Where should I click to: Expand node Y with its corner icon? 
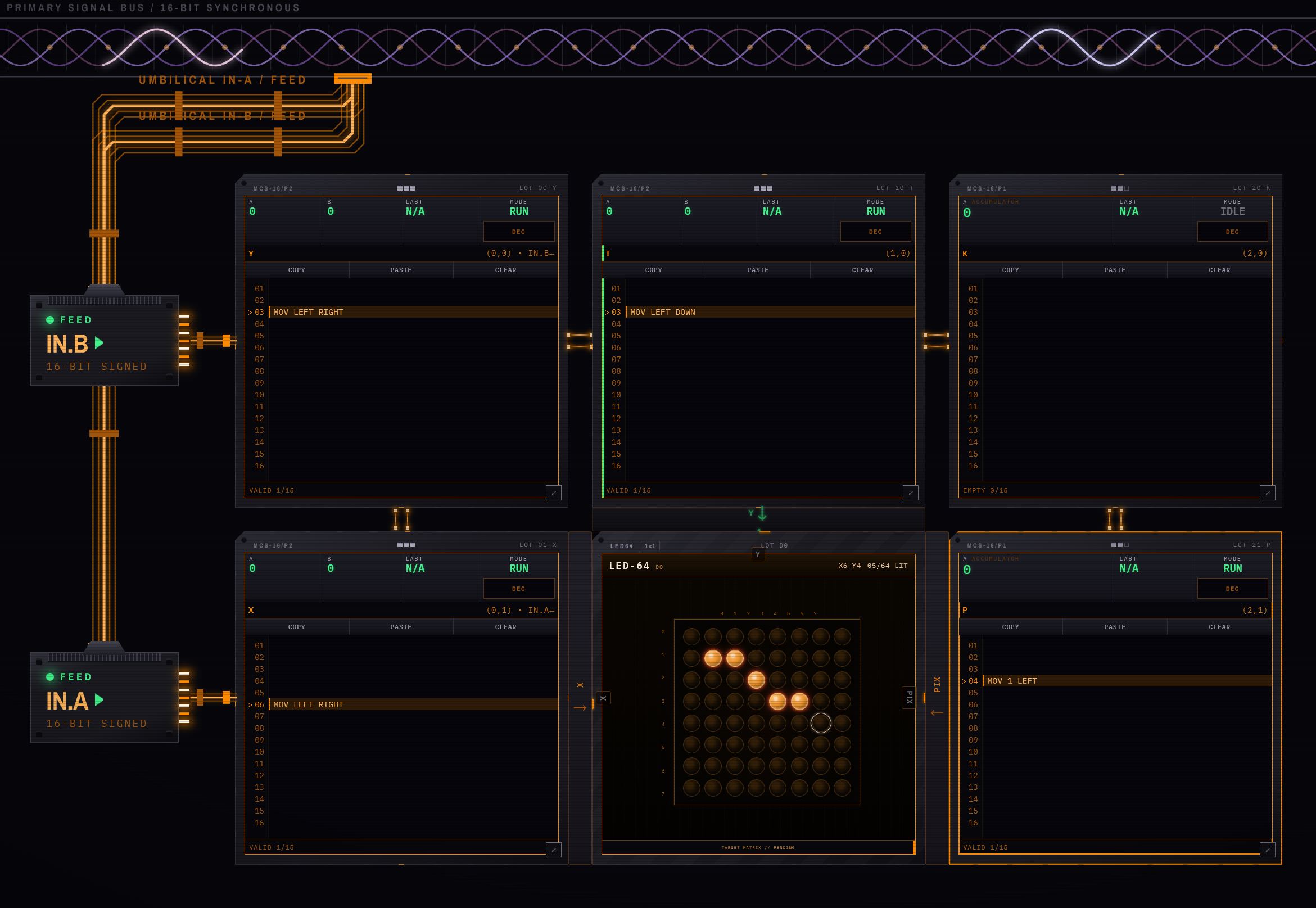coord(553,493)
